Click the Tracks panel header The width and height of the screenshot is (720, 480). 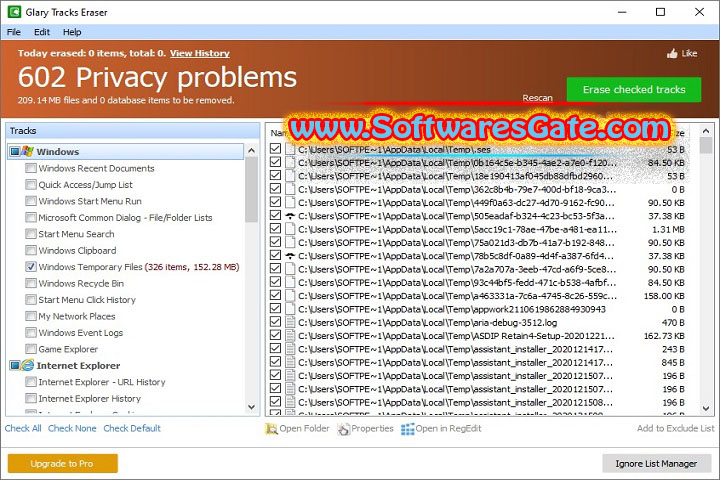click(132, 131)
